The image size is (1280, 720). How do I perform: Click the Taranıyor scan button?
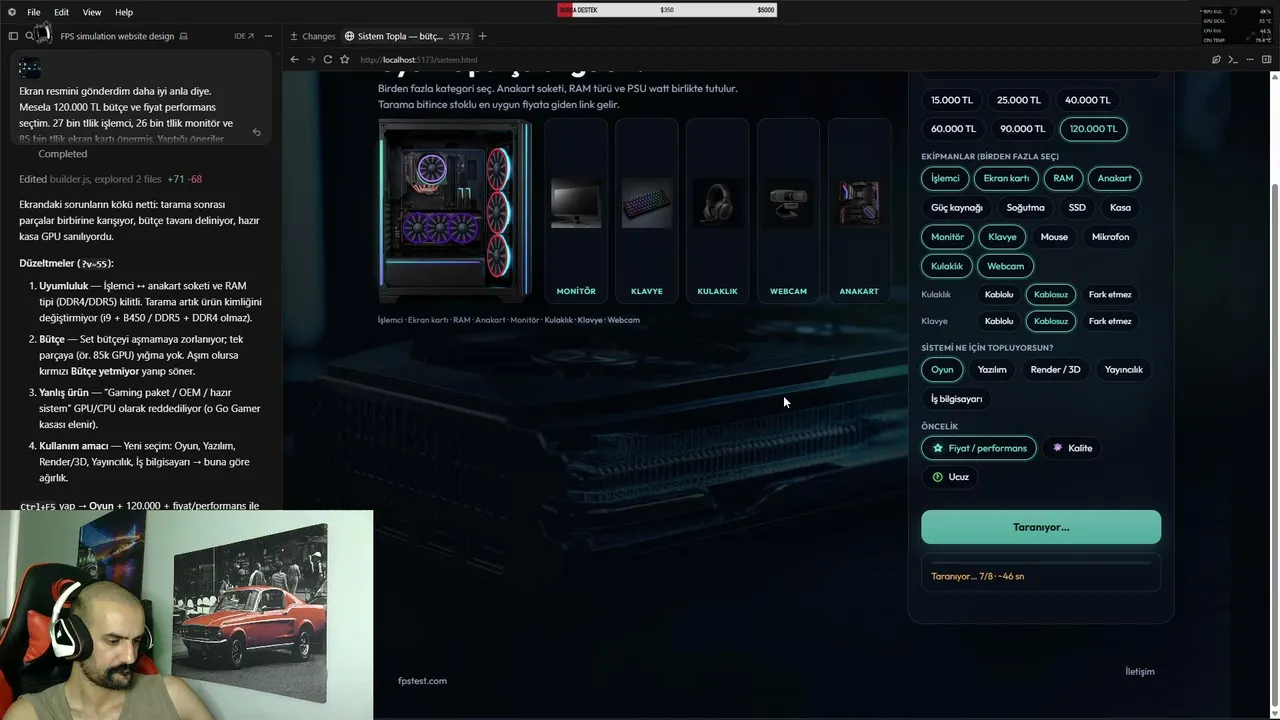point(1041,527)
